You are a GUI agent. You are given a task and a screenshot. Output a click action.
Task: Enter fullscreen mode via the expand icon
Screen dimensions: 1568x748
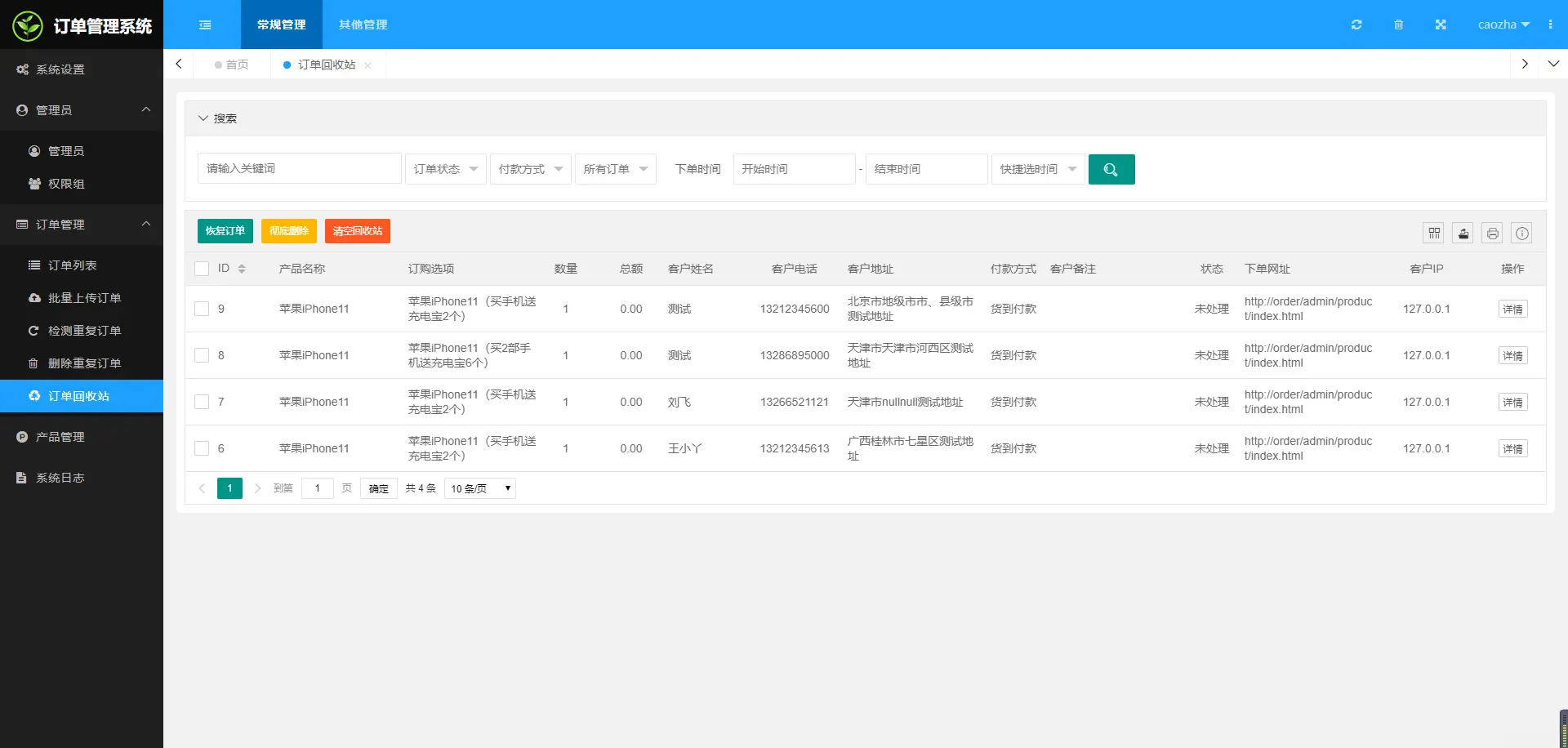click(x=1441, y=24)
